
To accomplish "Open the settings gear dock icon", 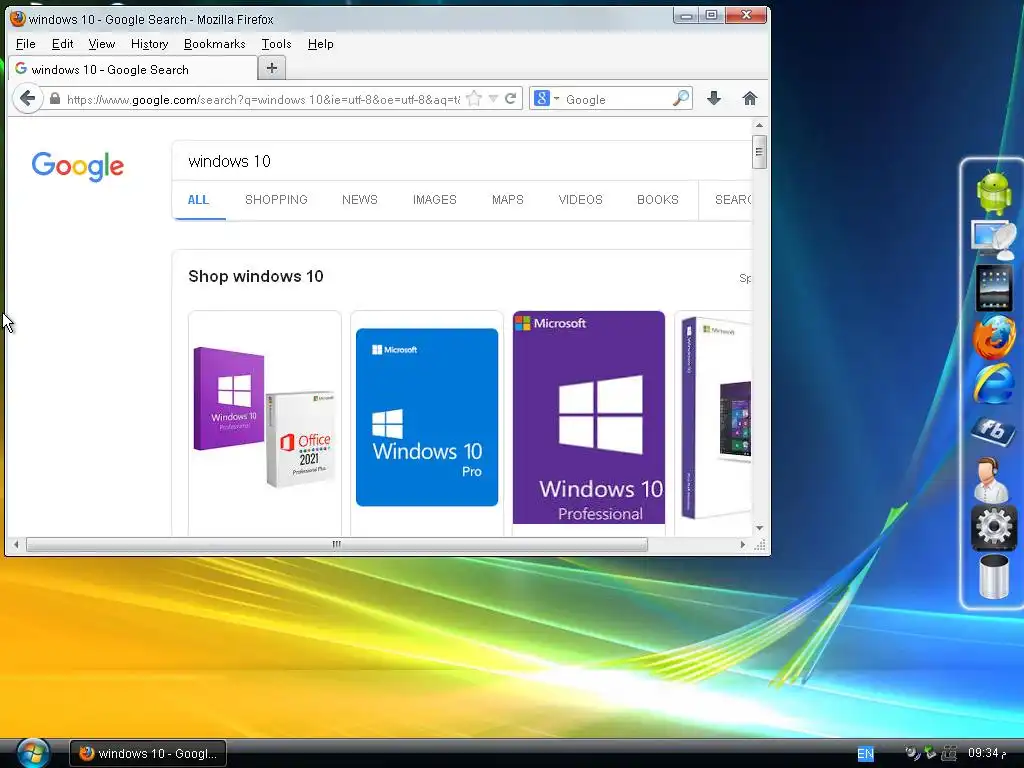I will pyautogui.click(x=993, y=526).
